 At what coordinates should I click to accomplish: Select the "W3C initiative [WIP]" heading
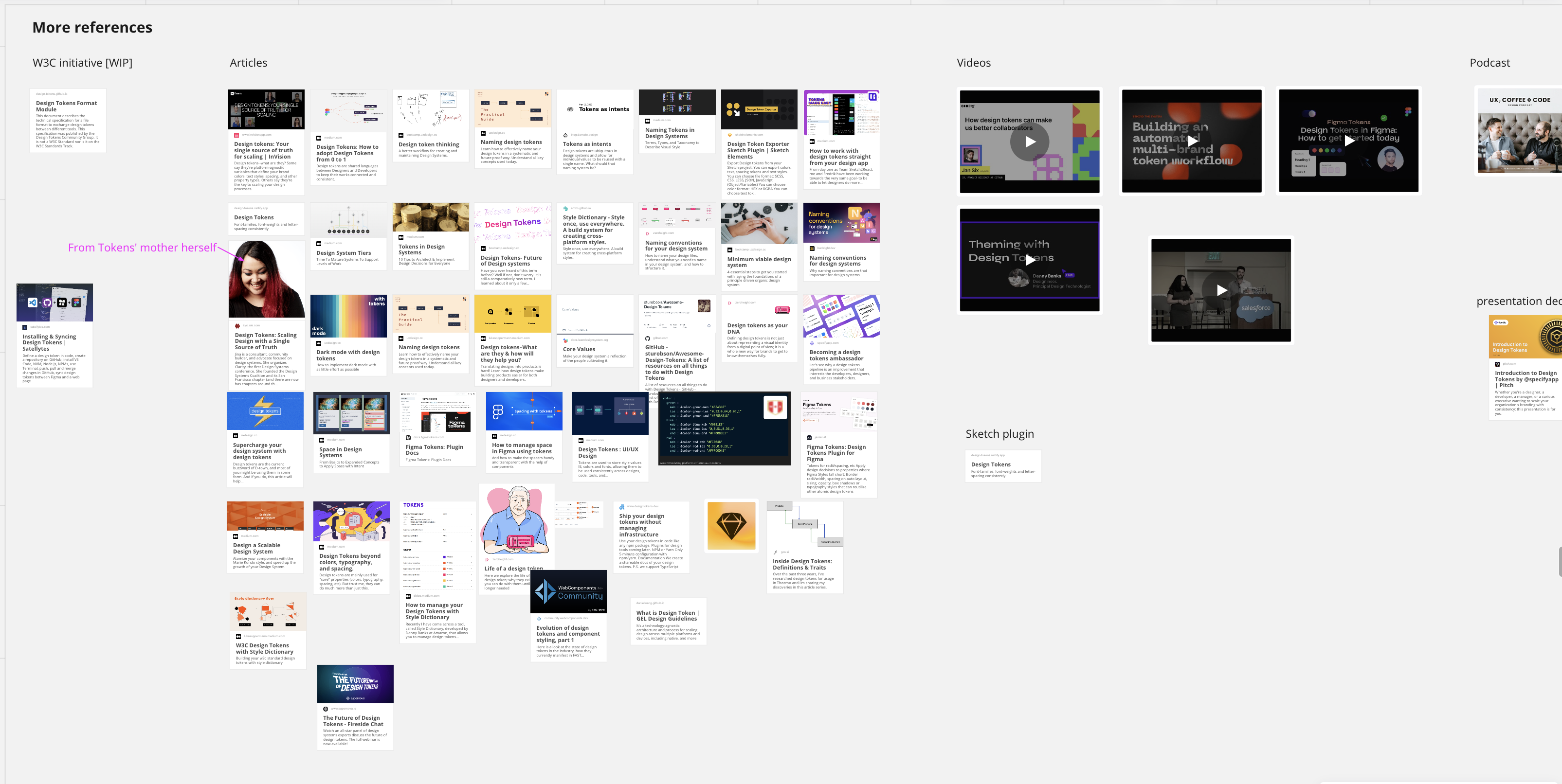pos(82,62)
